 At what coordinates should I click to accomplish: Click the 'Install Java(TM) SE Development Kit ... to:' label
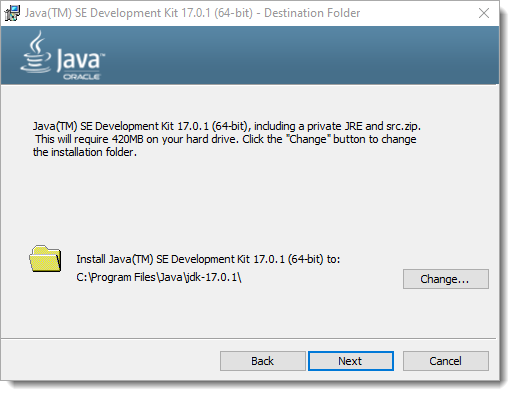(208, 259)
